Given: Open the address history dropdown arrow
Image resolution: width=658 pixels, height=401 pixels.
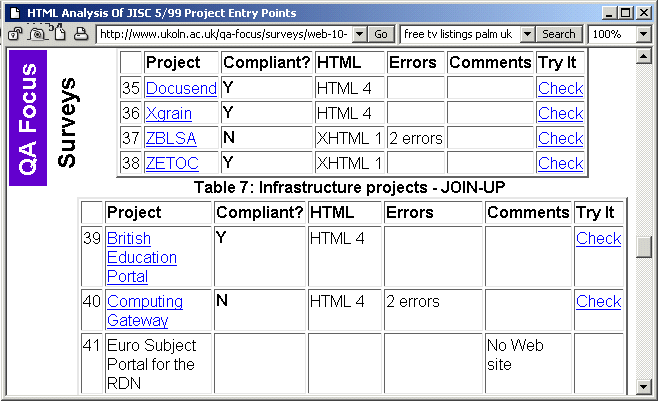Looking at the screenshot, I should coord(360,34).
